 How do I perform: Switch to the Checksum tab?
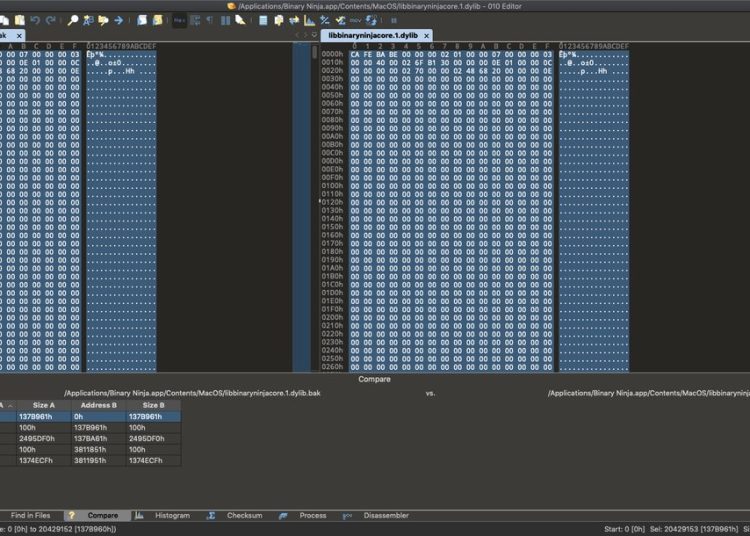click(x=244, y=515)
